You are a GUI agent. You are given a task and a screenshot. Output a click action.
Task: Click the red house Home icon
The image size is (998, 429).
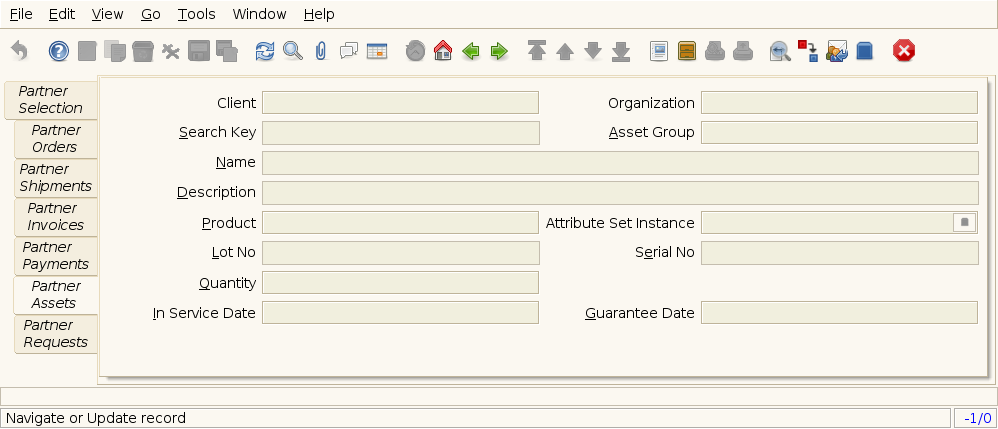click(443, 51)
